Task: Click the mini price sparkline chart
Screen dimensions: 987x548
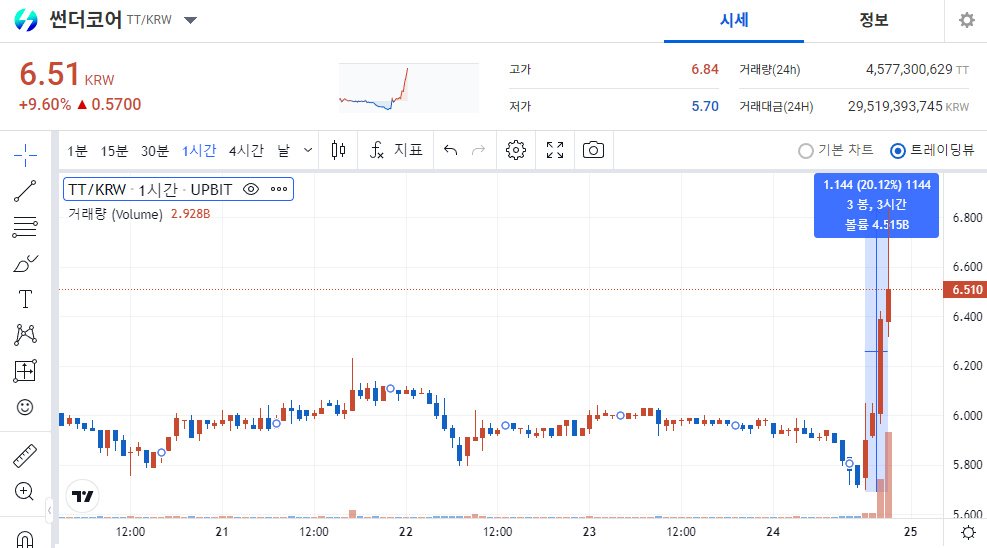Action: [x=409, y=88]
